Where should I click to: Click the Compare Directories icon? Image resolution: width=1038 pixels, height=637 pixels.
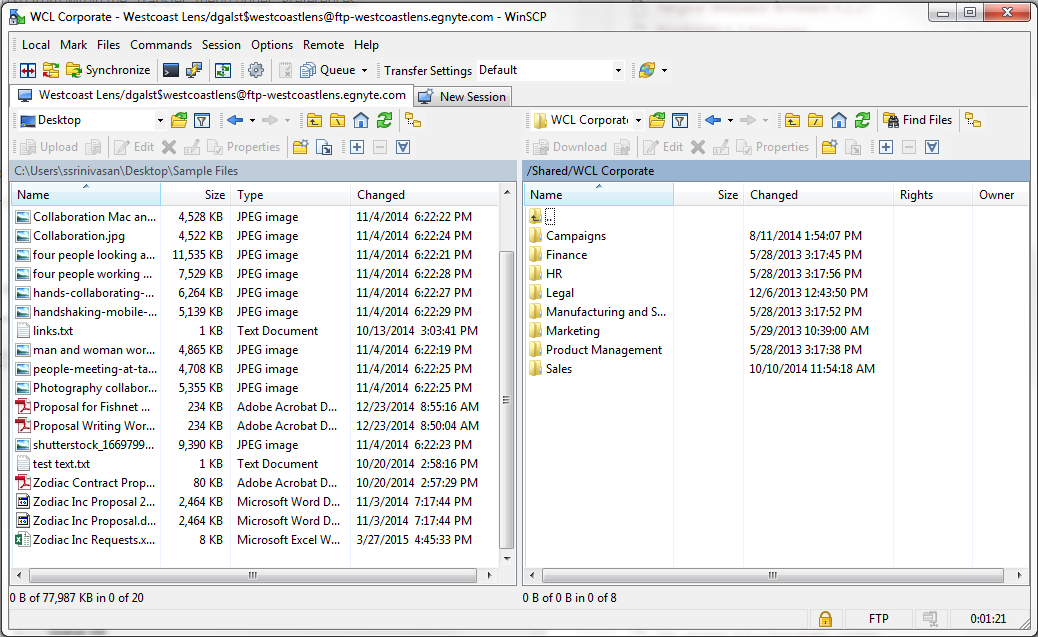pos(28,70)
